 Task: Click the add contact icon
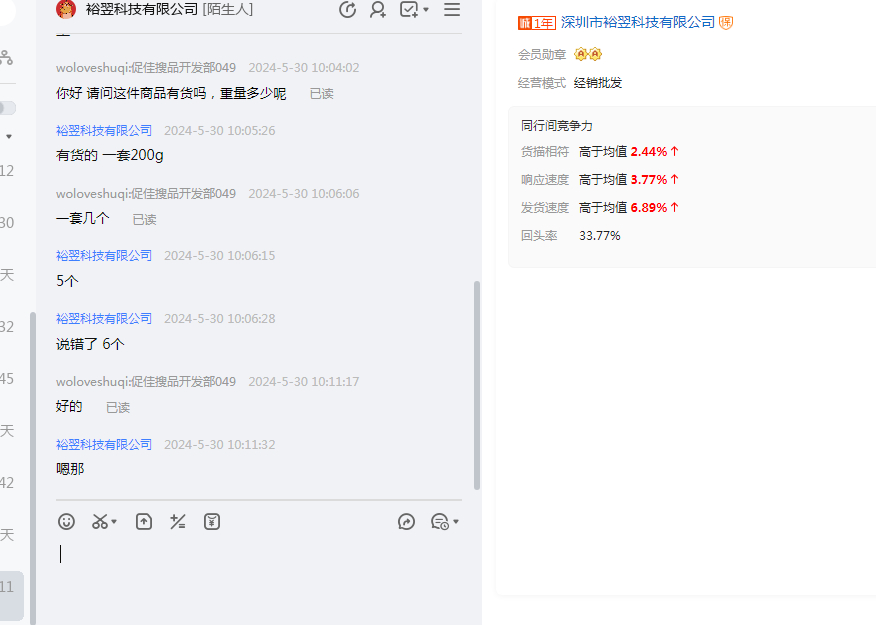click(x=378, y=10)
